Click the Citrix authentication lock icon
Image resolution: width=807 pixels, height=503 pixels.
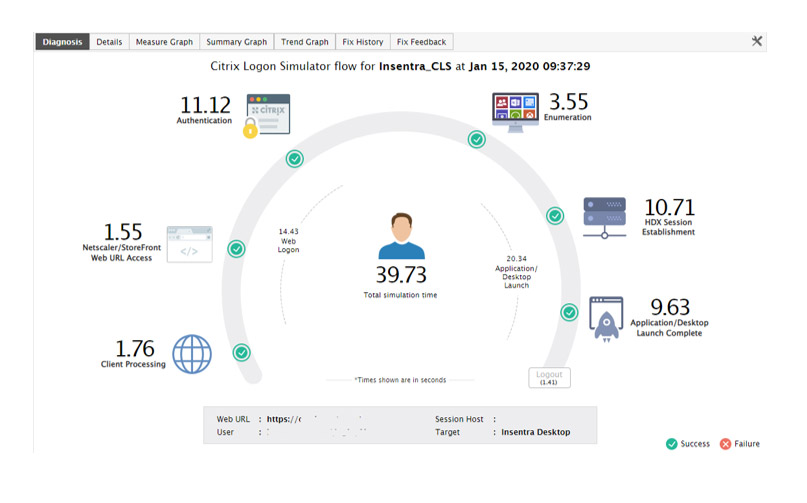[267, 116]
